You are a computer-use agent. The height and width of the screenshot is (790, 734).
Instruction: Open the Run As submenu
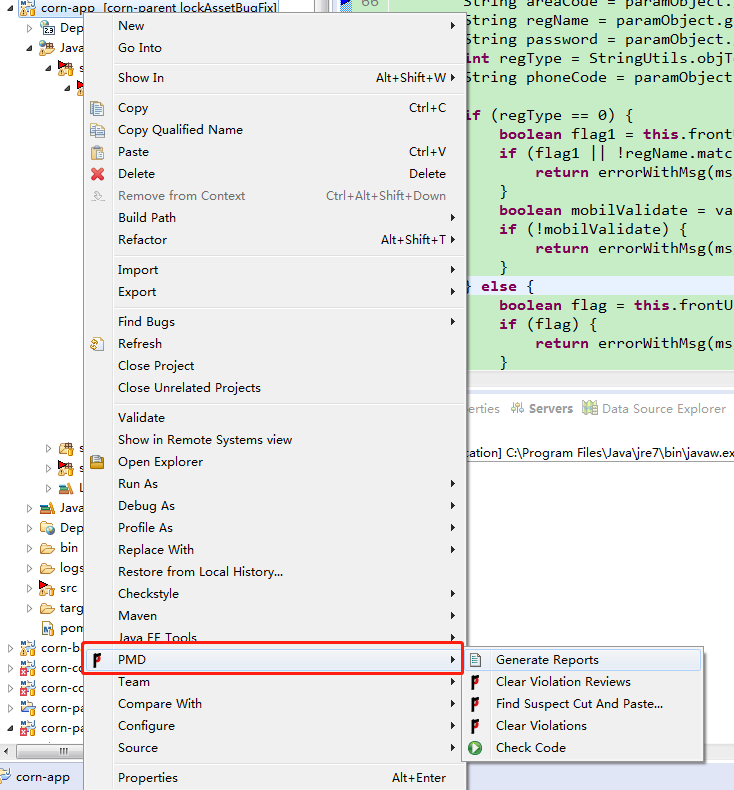click(x=274, y=484)
